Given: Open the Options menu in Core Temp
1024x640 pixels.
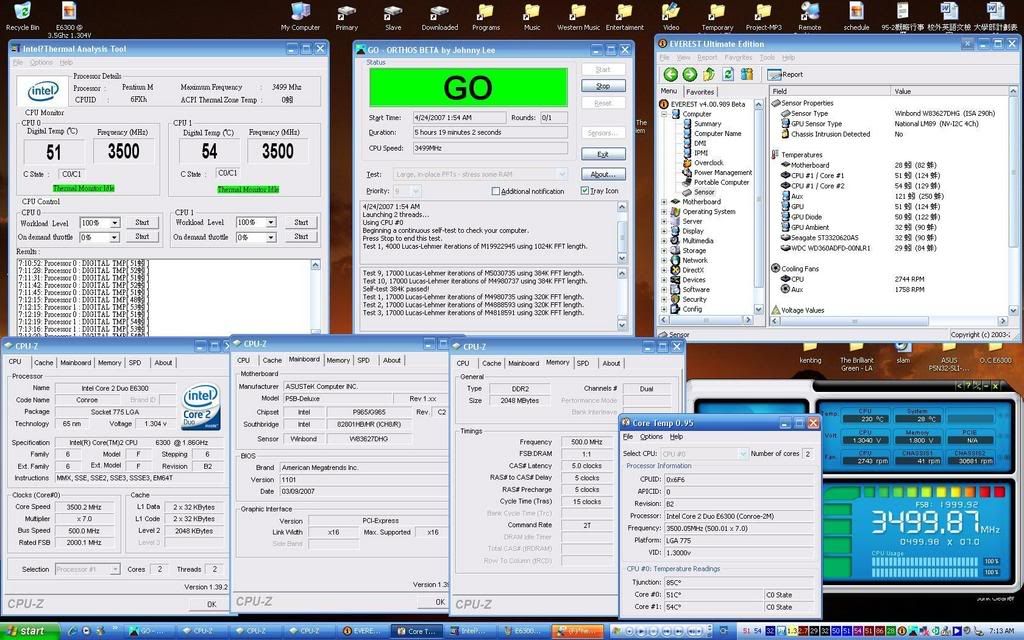Looking at the screenshot, I should tap(651, 437).
